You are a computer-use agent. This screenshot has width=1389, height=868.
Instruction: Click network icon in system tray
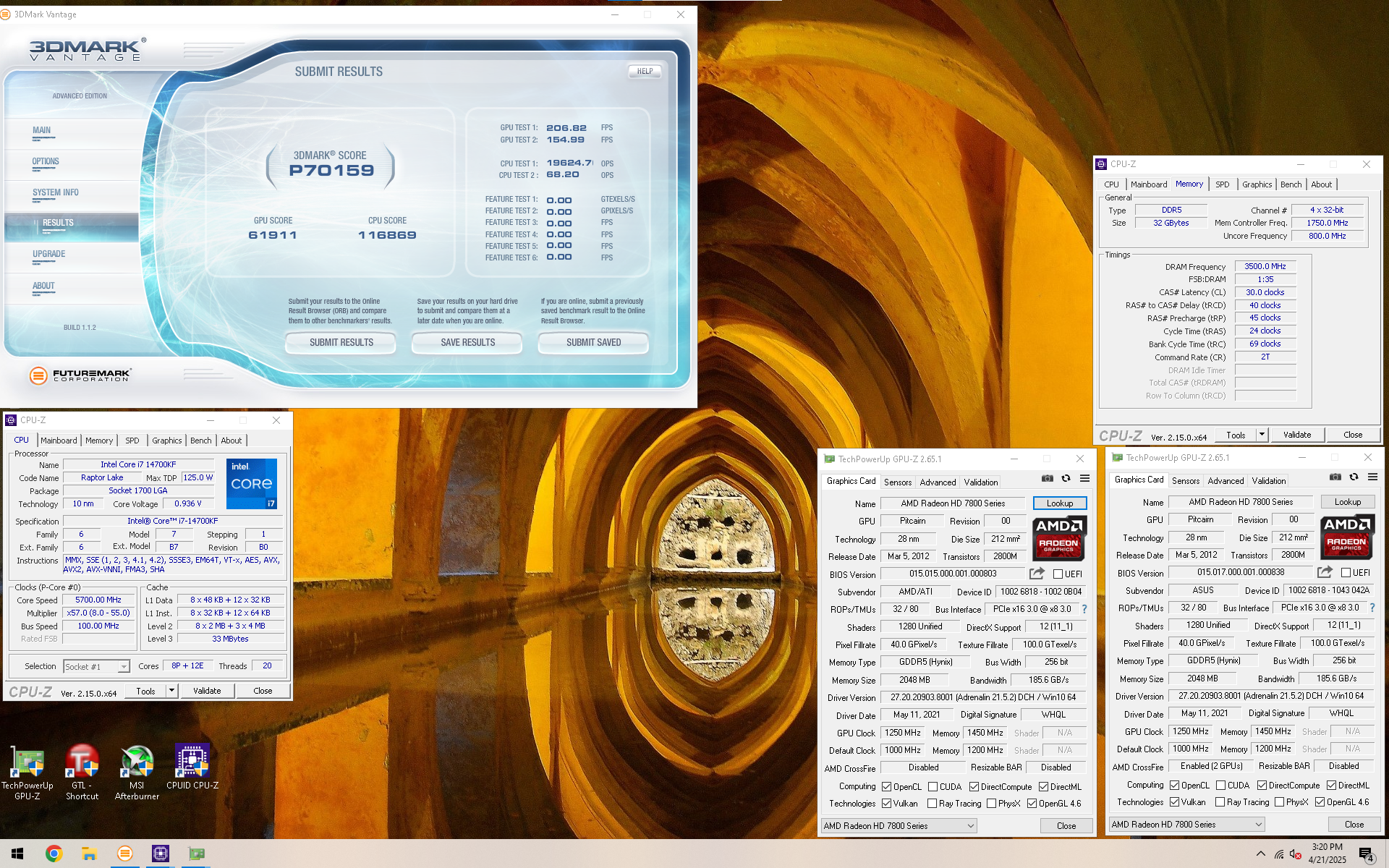pos(1278,855)
